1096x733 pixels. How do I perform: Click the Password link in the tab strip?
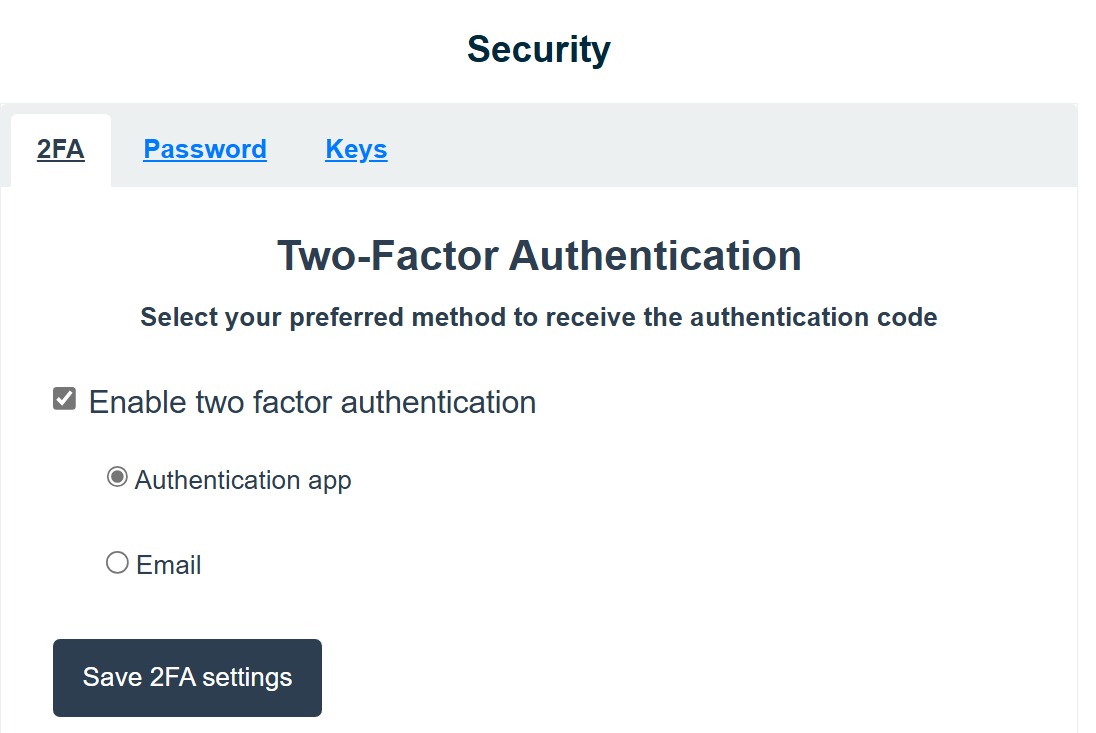coord(205,150)
